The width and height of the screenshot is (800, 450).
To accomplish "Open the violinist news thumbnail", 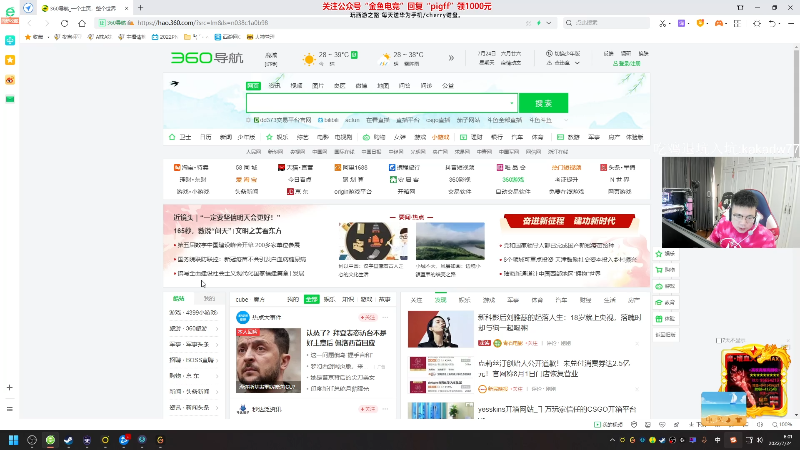I will [x=440, y=329].
